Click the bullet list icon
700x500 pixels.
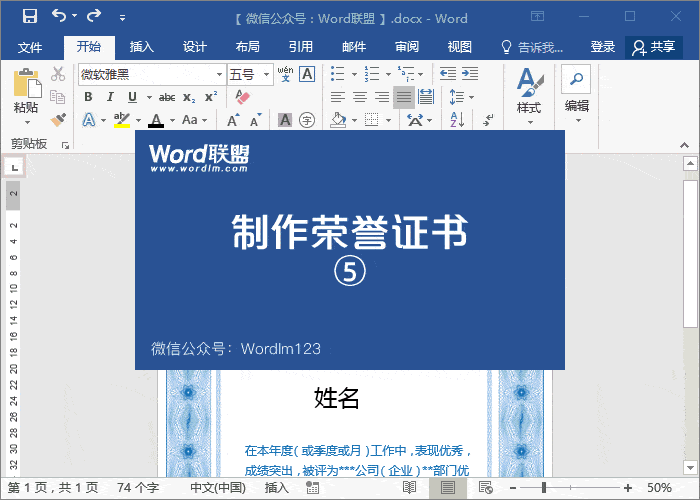tap(338, 74)
